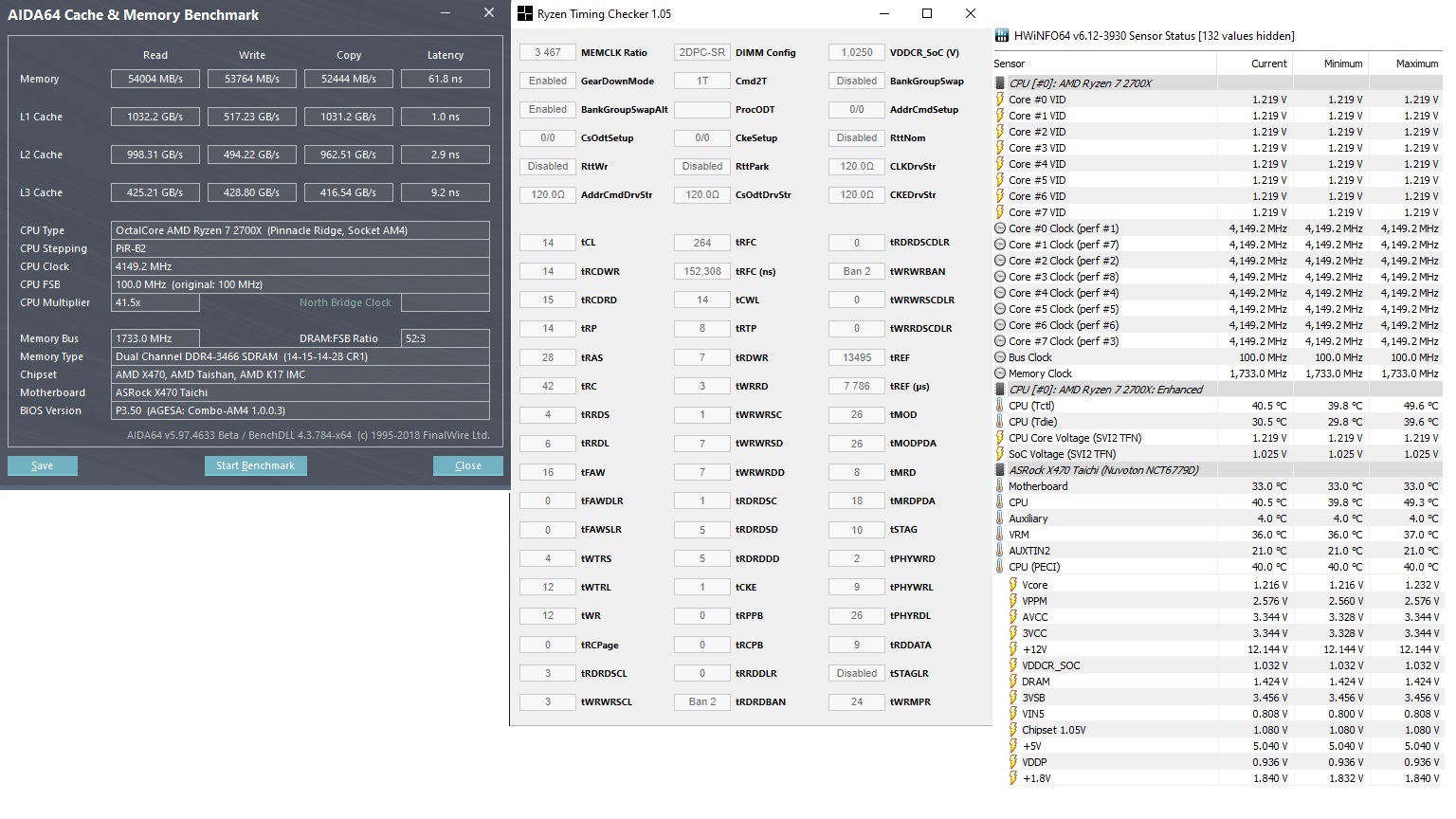Click the thermometer icon for CPU (Tctl)
This screenshot has width=1456, height=819.
point(1000,406)
